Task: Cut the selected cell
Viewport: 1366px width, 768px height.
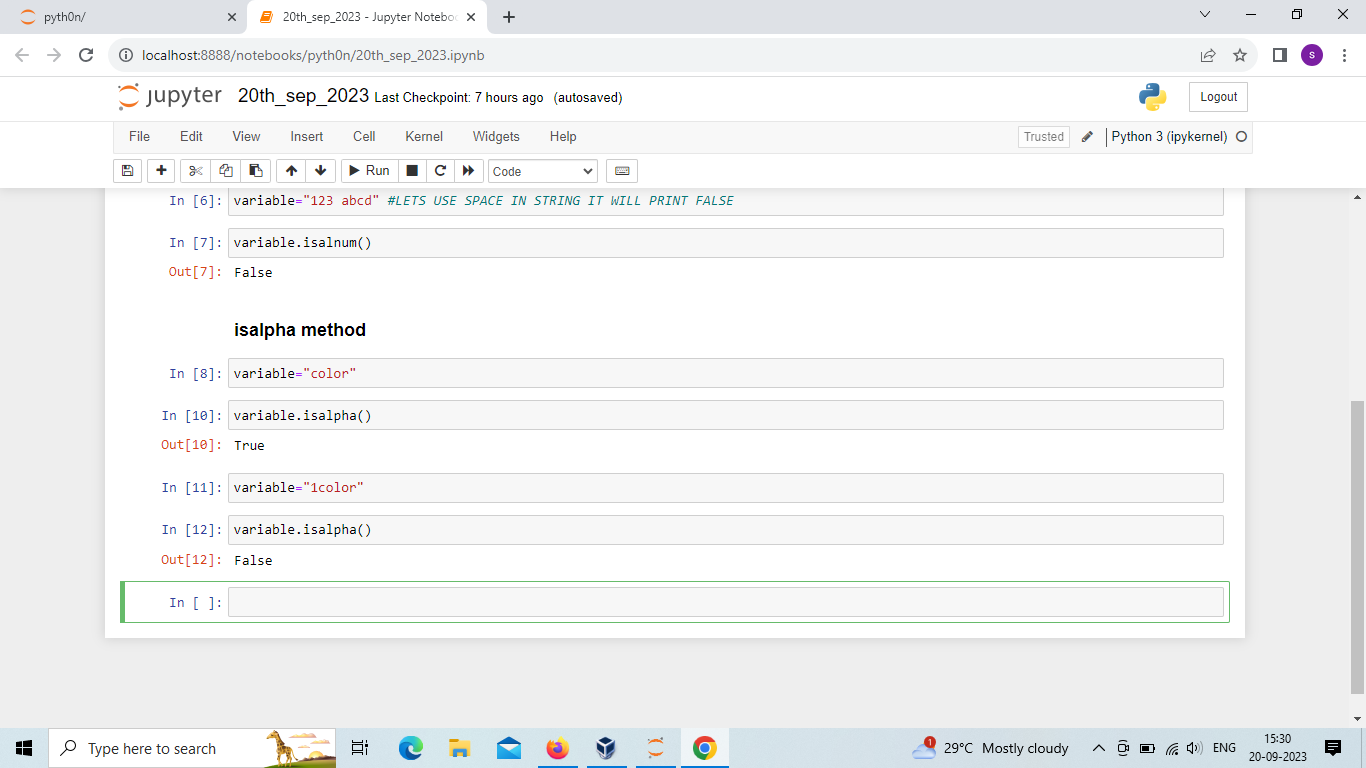Action: [194, 170]
